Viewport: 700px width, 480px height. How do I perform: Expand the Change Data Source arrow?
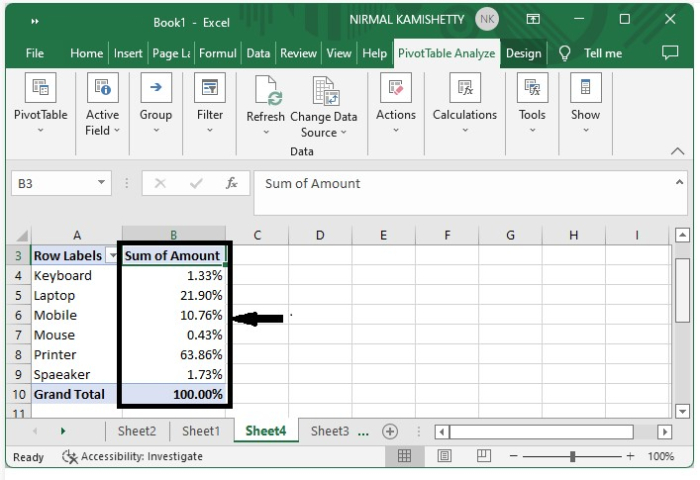[x=343, y=132]
